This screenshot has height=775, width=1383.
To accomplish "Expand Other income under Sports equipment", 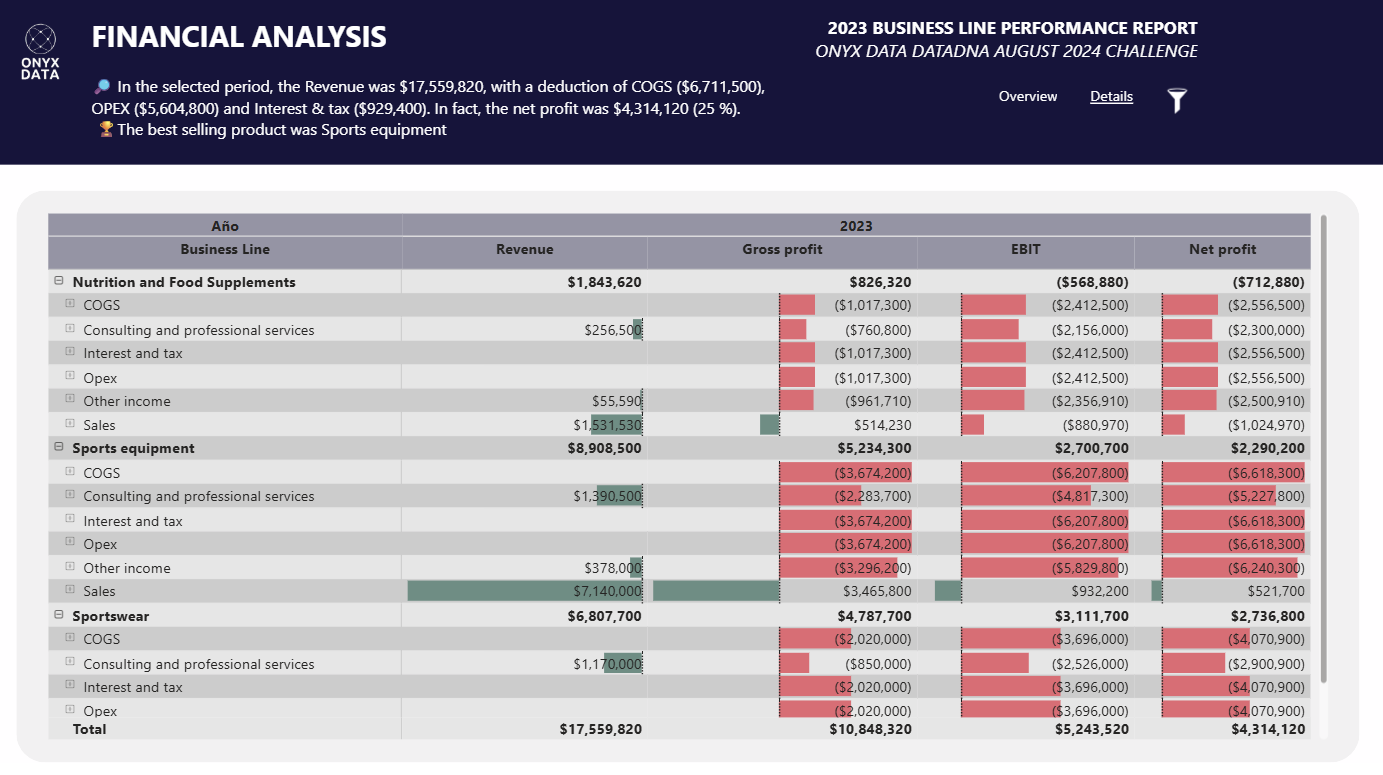I will 70,566.
